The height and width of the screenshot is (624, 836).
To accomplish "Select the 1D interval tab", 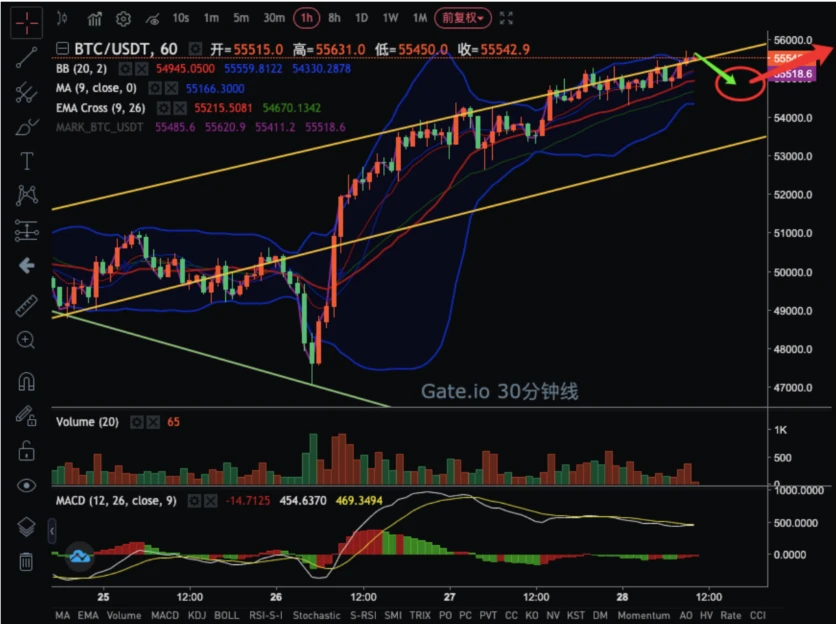I will click(362, 18).
